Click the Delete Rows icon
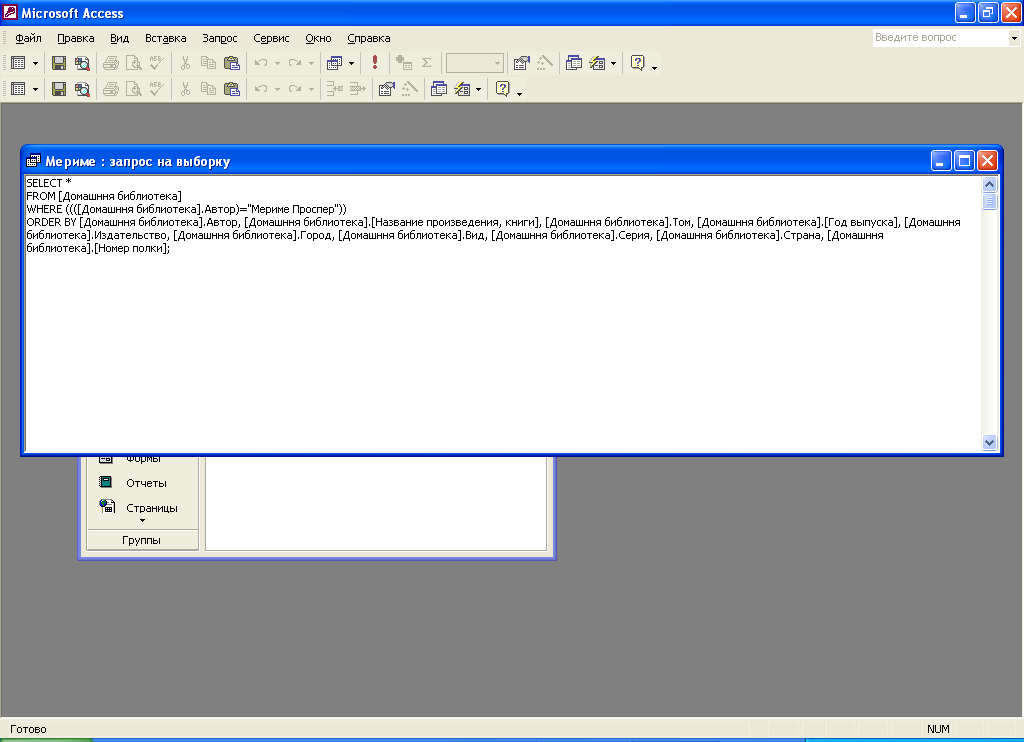Screen dimensions: 1024x742 tap(358, 89)
